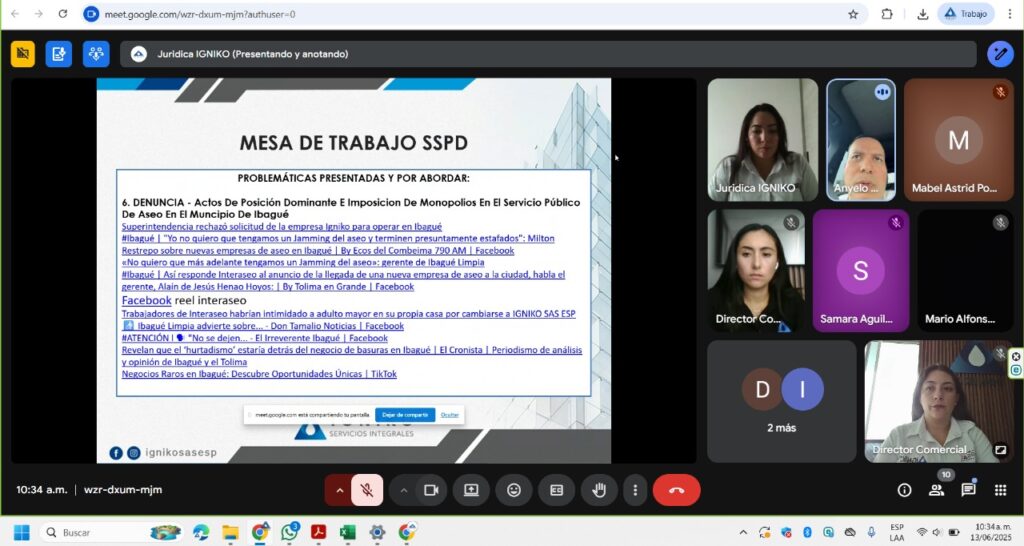Image resolution: width=1024 pixels, height=546 pixels.
Task: Toggle the camera button
Action: click(431, 490)
